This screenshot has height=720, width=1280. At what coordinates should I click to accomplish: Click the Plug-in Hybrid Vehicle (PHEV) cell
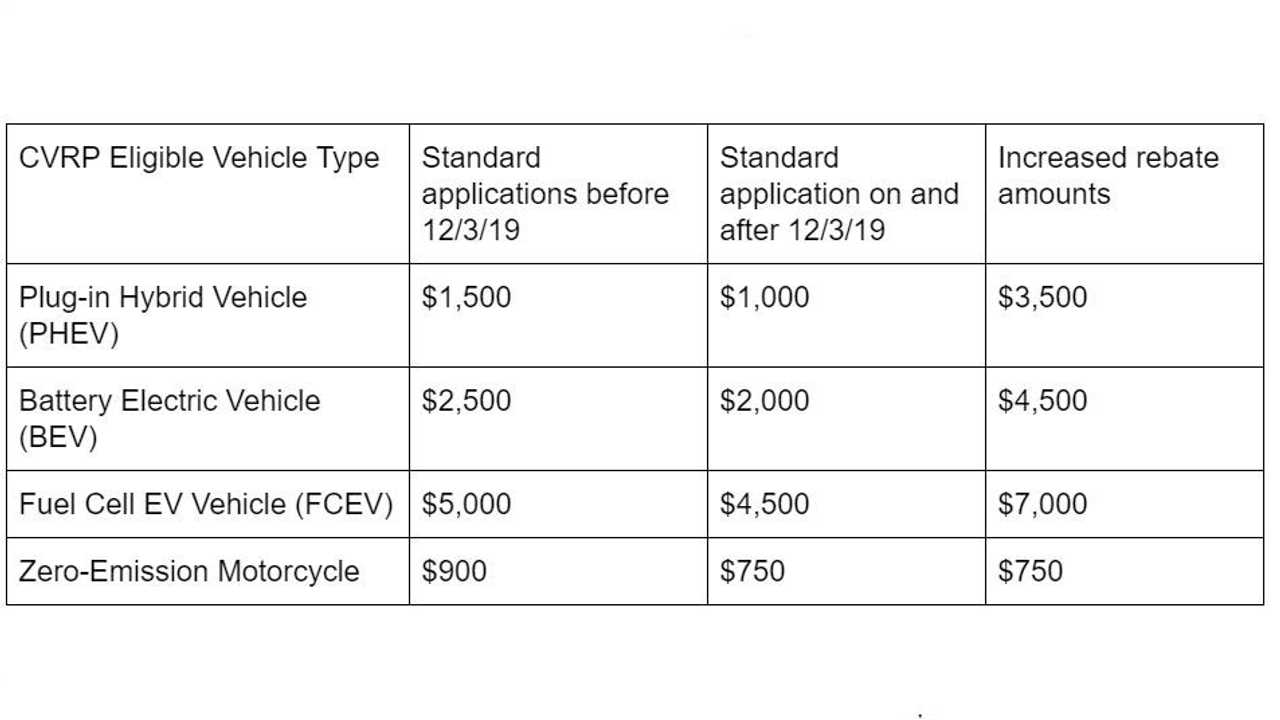click(x=163, y=315)
